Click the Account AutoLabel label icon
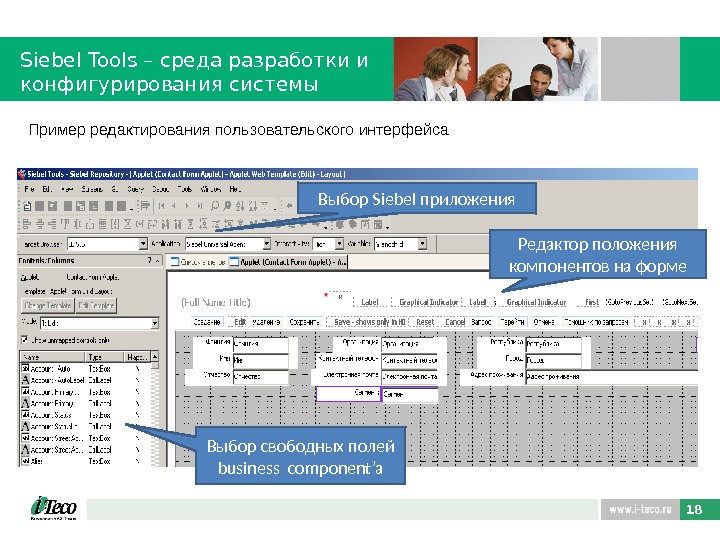This screenshot has width=720, height=540. pyautogui.click(x=26, y=380)
